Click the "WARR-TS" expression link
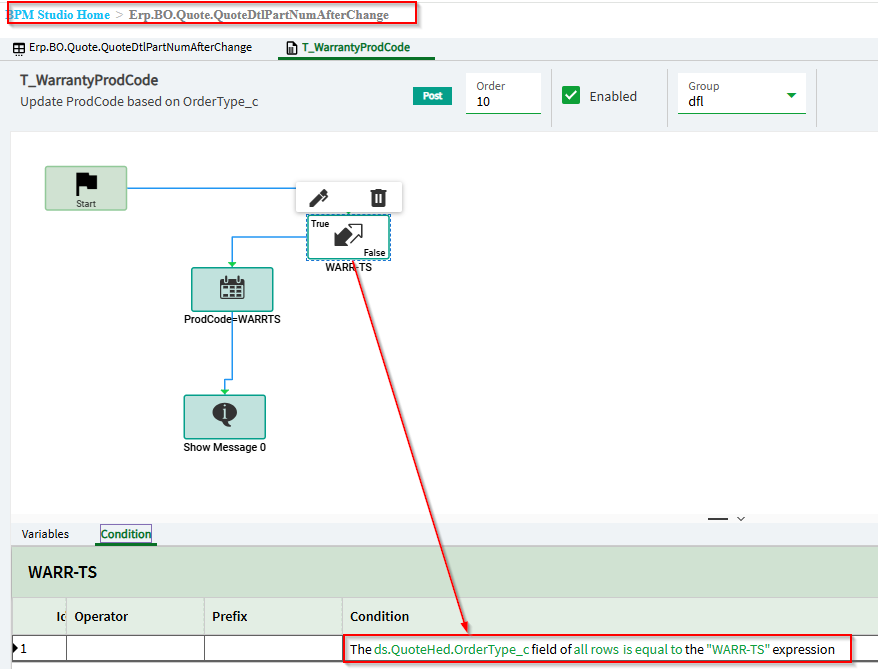 coord(738,649)
